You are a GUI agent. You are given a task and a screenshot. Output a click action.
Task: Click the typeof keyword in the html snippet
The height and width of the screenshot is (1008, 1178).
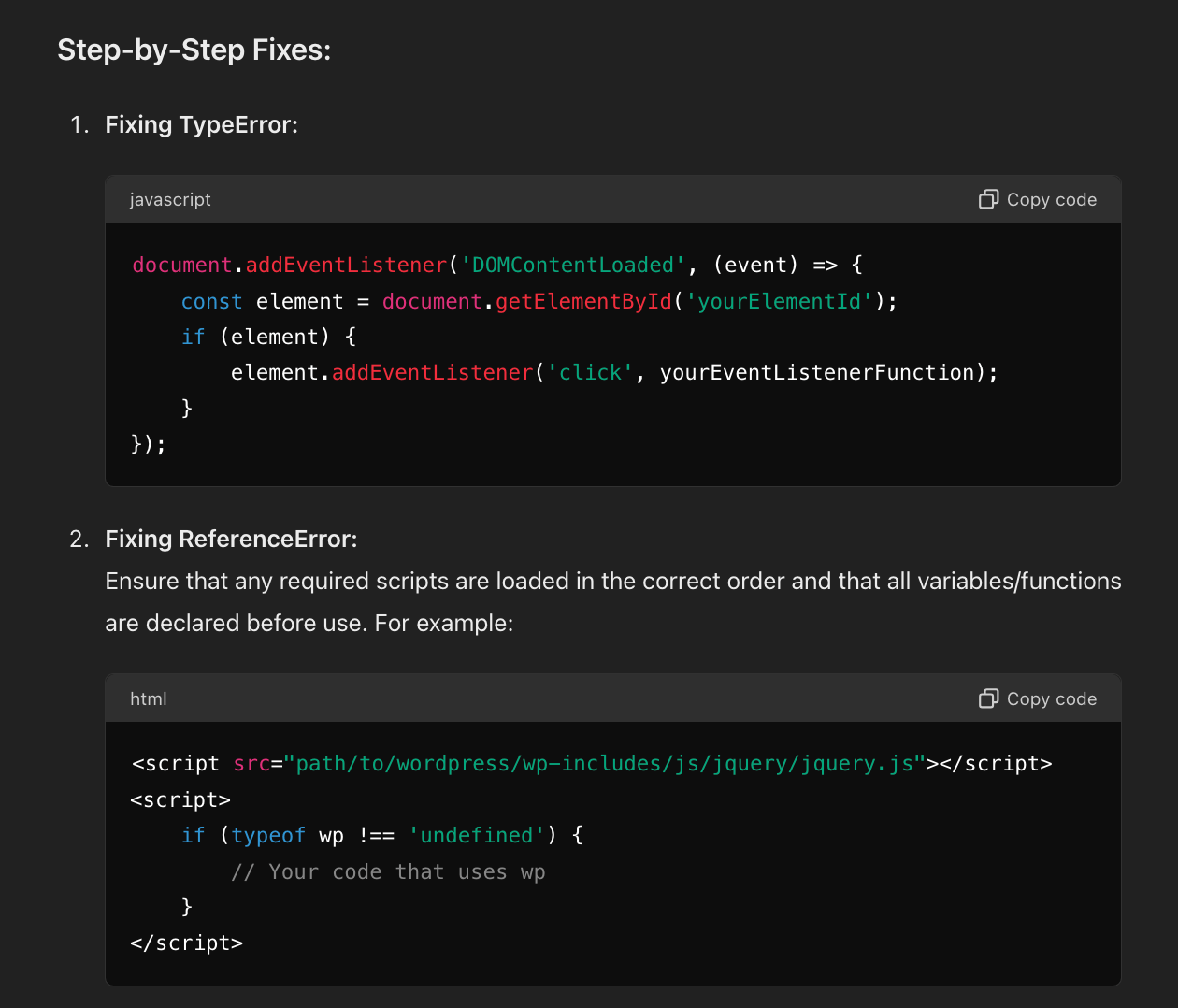pyautogui.click(x=268, y=835)
